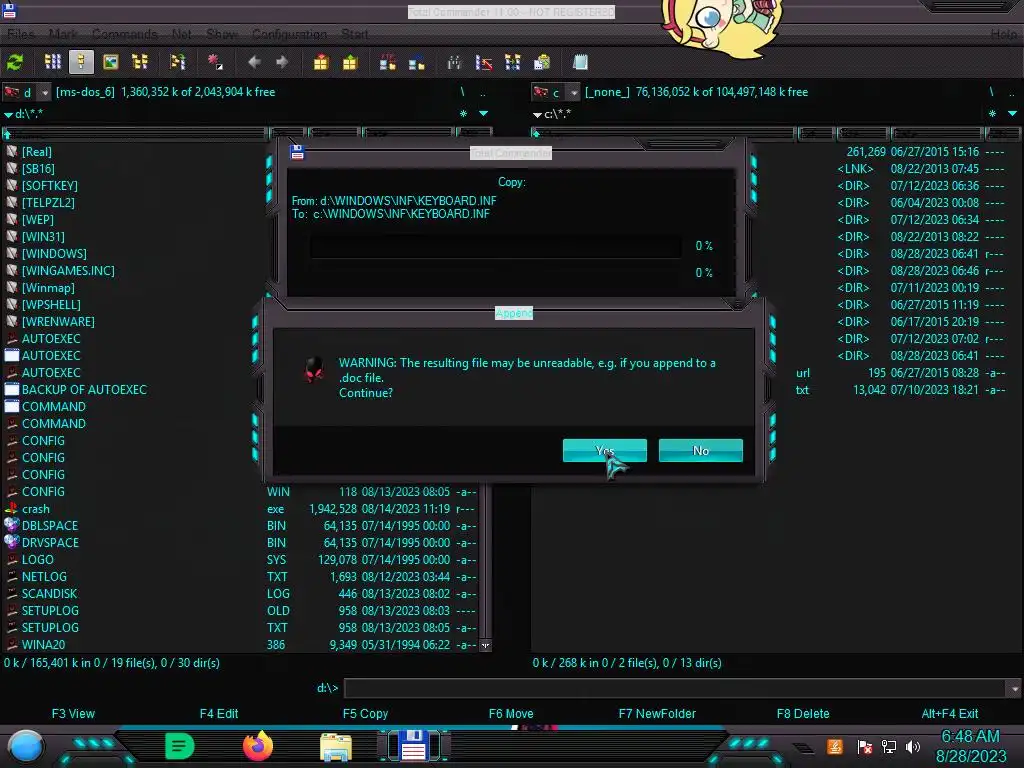Click the Synchronize directories icon

(513, 63)
